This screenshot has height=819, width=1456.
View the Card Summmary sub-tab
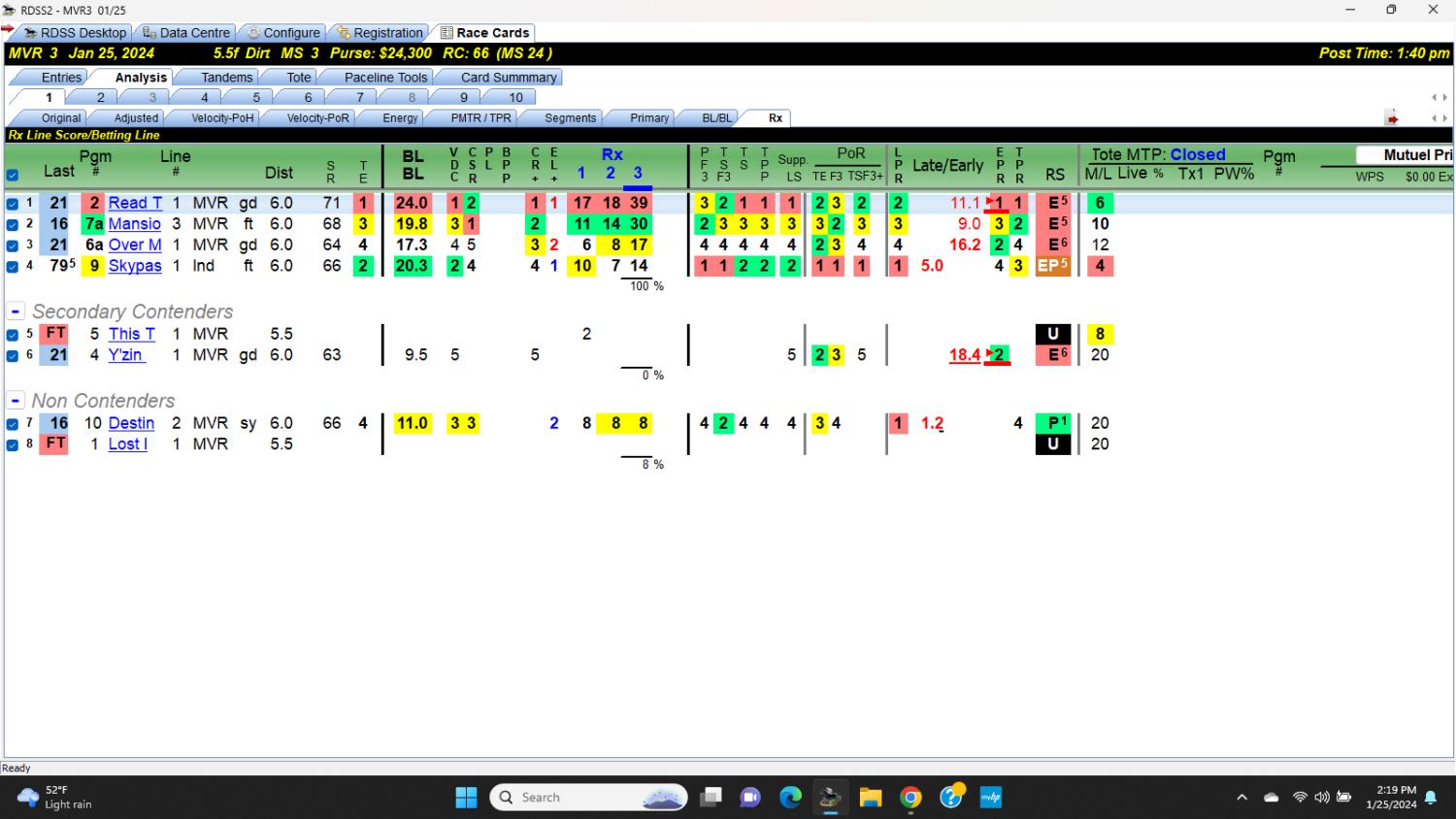(509, 78)
